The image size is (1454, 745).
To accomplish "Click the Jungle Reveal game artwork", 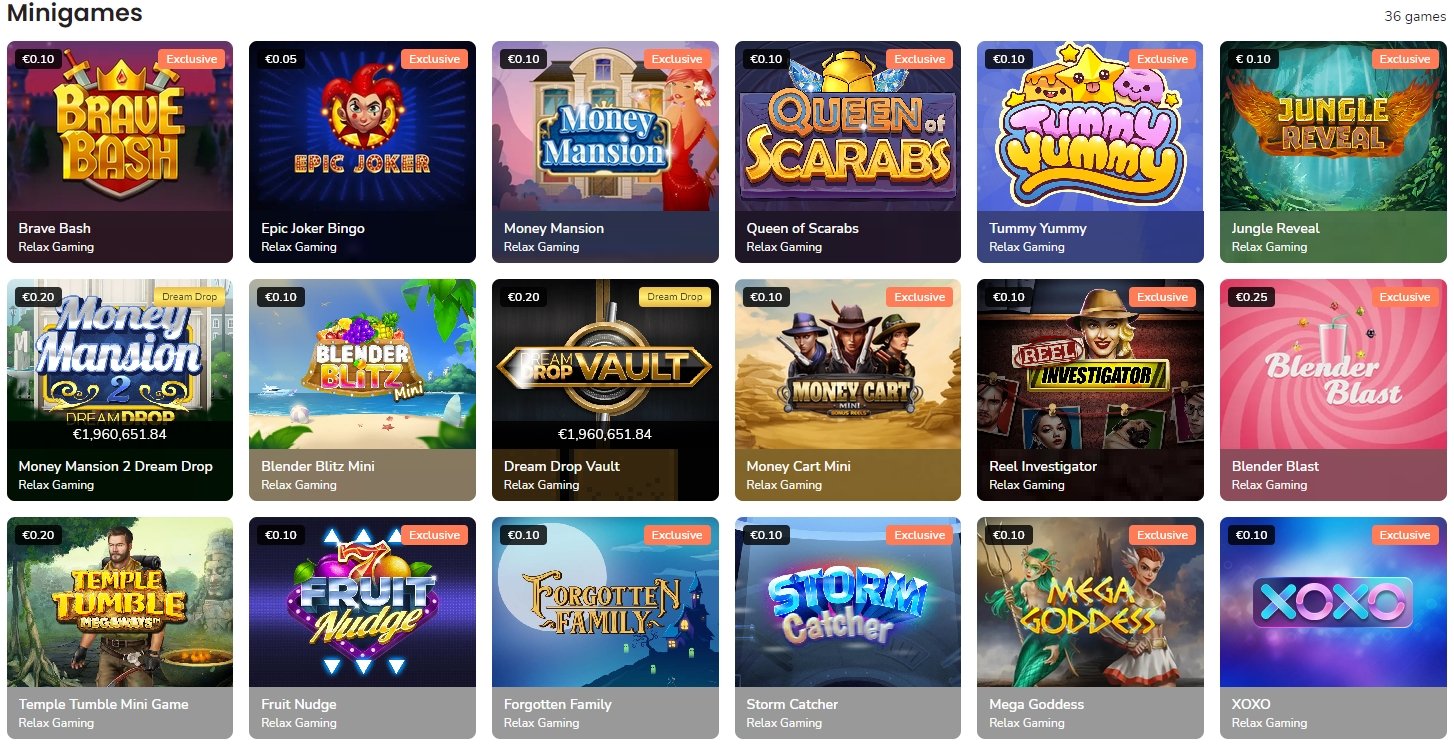I will pyautogui.click(x=1333, y=126).
